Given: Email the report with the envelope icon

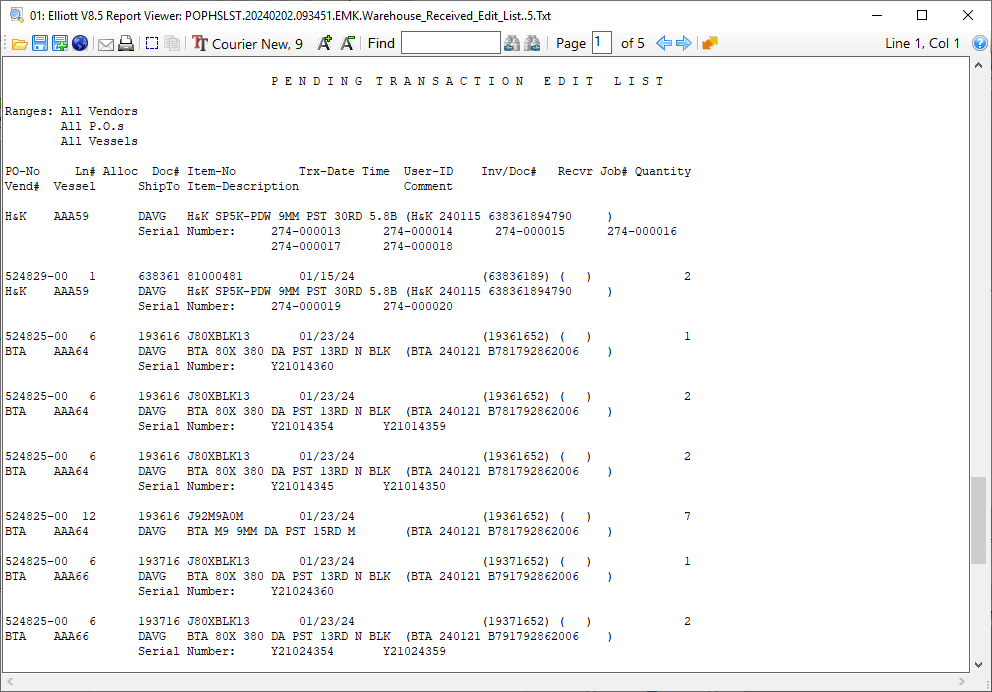Looking at the screenshot, I should 106,44.
